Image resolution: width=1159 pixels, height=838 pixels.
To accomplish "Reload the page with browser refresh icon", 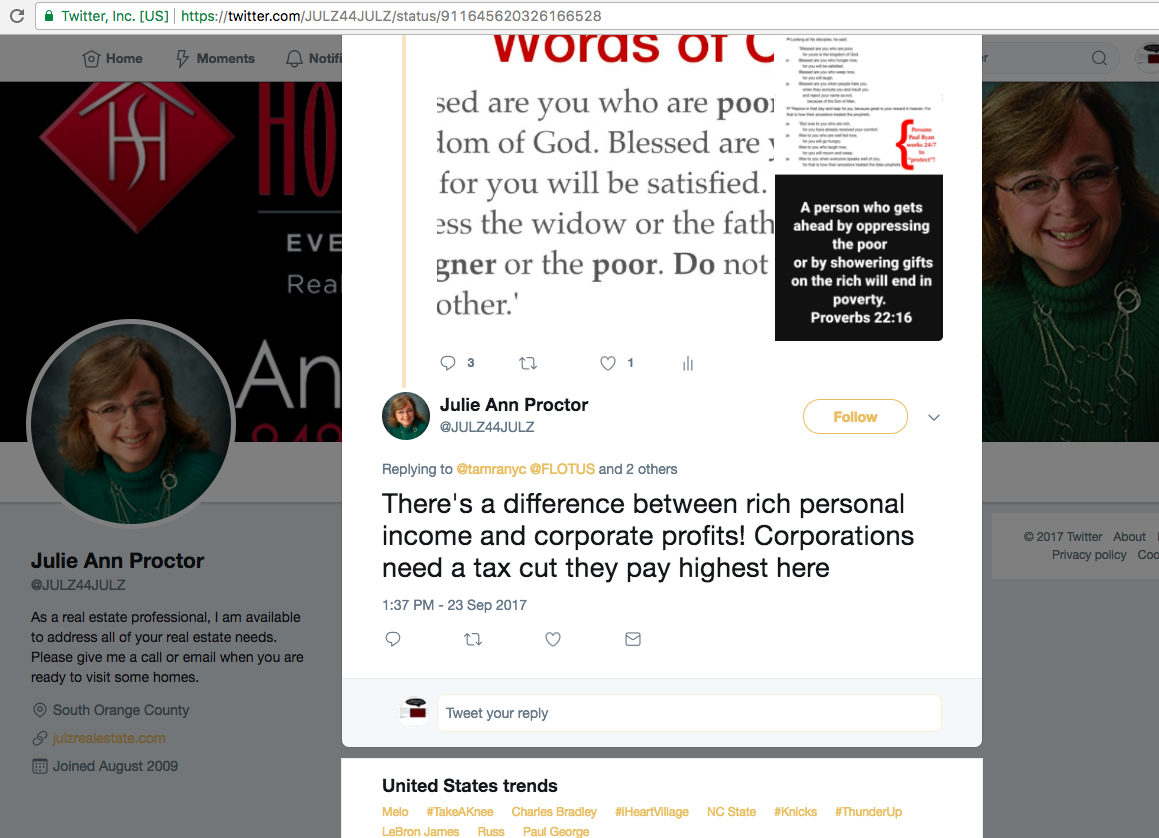I will 16,16.
